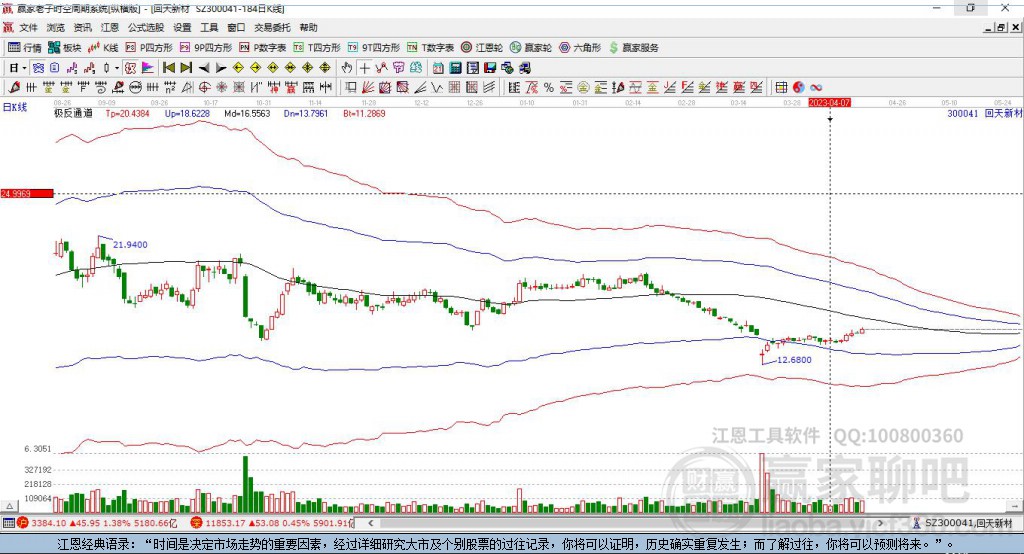
Task: Open the 帮助 menu
Action: [x=308, y=27]
